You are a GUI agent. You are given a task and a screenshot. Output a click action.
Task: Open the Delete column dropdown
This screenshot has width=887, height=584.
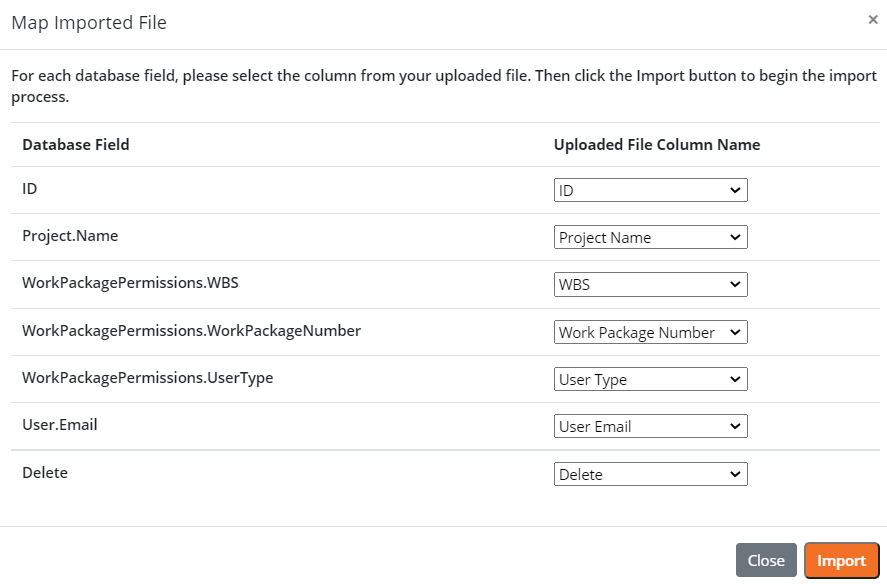650,475
